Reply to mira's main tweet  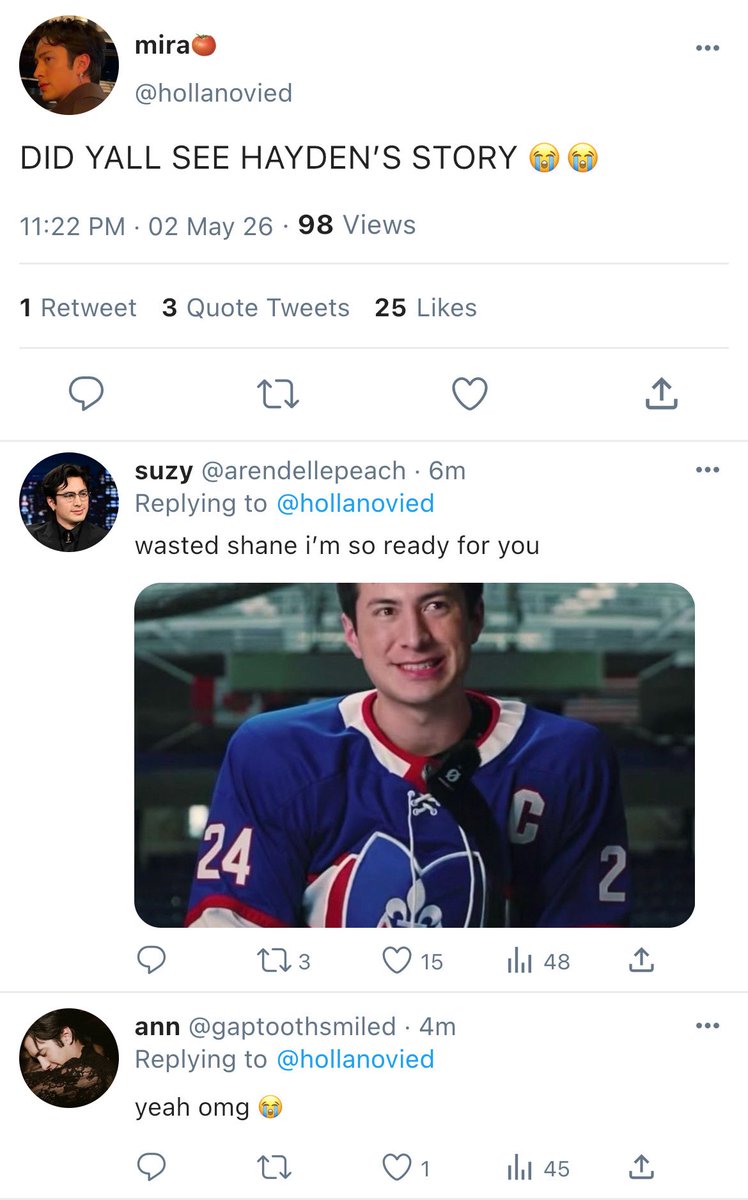point(86,394)
